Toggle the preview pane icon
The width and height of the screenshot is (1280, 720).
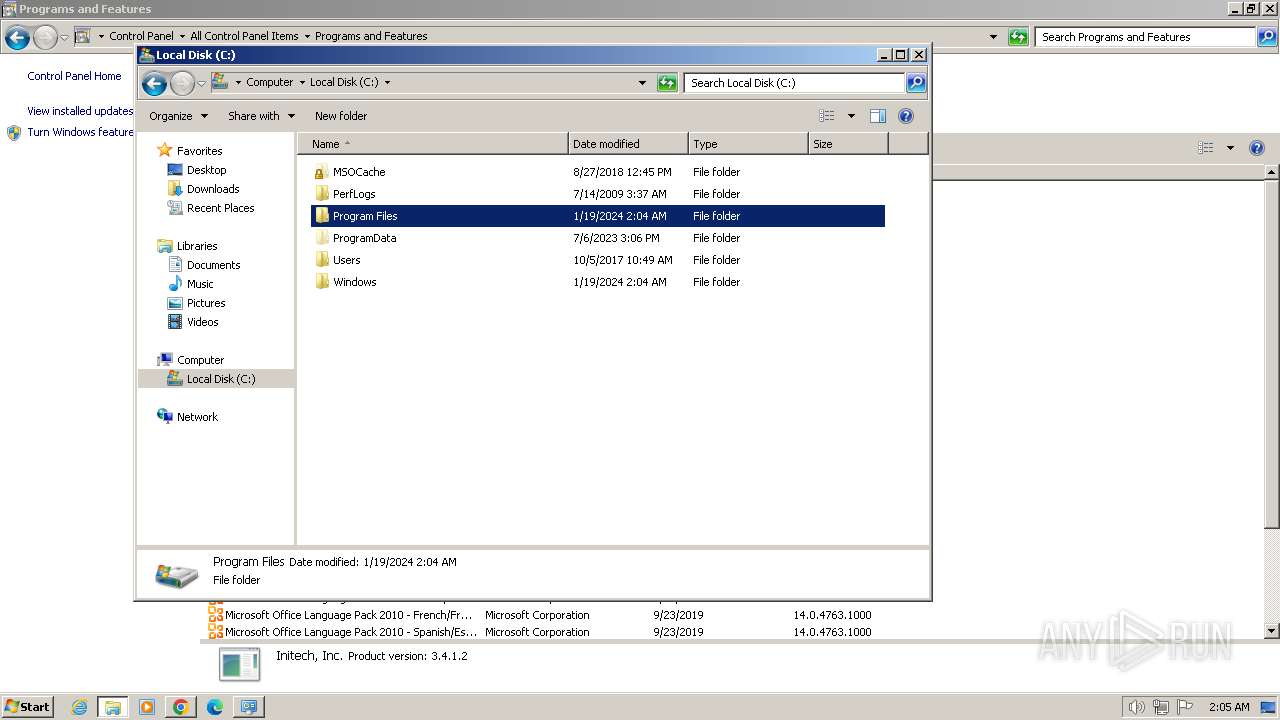pos(878,116)
